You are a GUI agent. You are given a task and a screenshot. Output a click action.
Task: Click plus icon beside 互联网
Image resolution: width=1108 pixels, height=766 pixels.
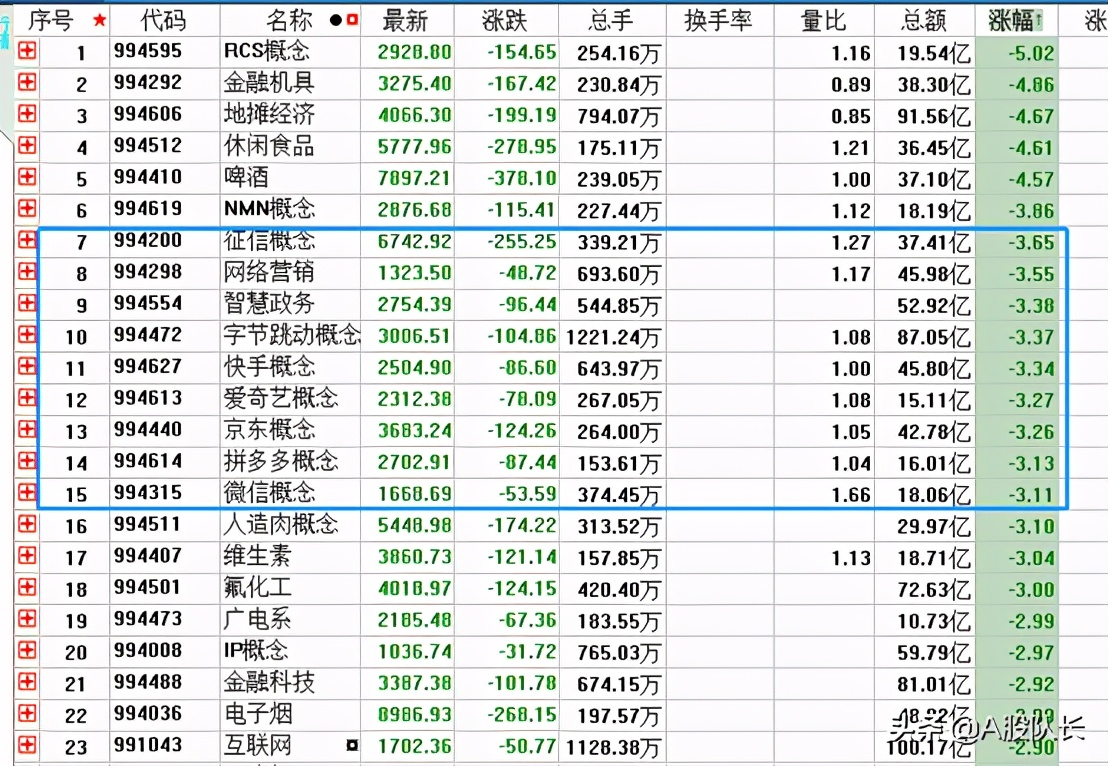(27, 744)
